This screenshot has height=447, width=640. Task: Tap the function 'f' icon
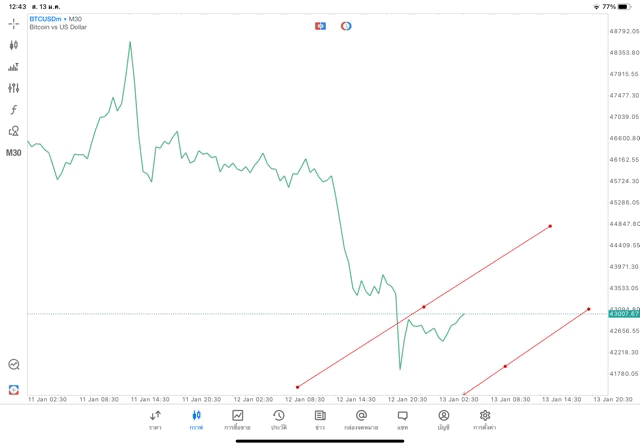[x=14, y=110]
